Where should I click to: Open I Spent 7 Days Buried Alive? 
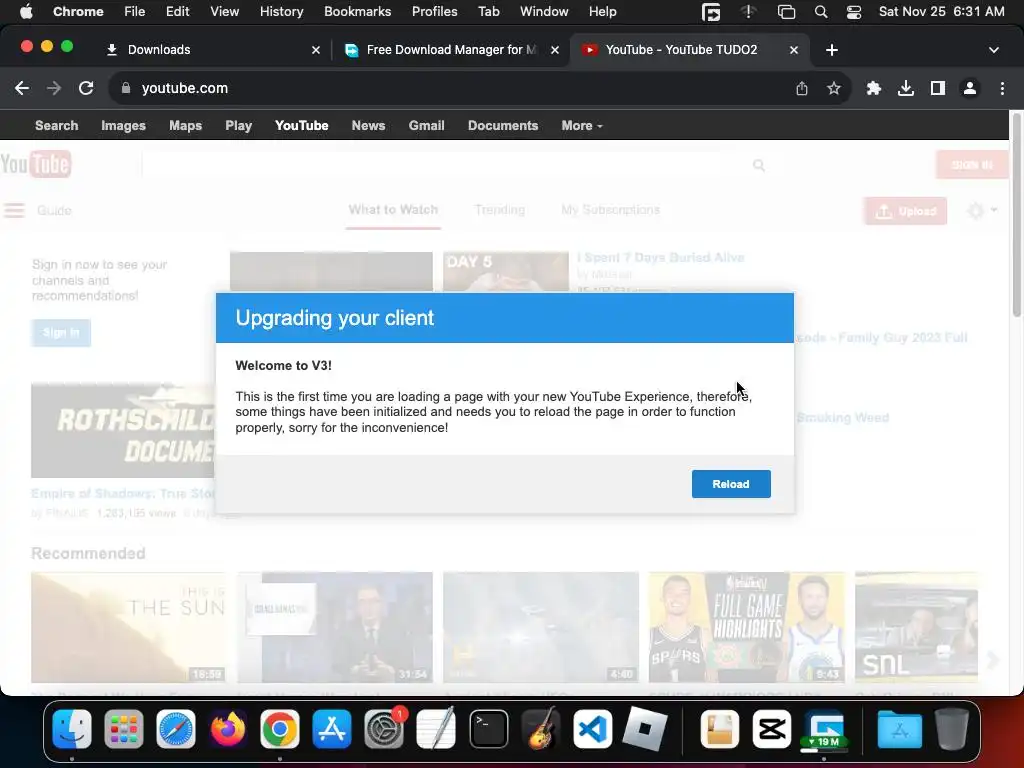[x=660, y=257]
